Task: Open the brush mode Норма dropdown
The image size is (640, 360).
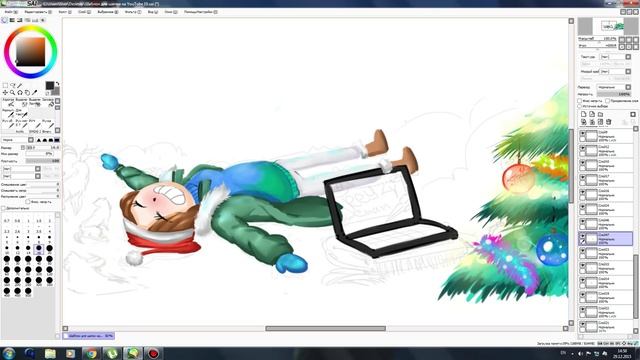Action: [x=18, y=140]
